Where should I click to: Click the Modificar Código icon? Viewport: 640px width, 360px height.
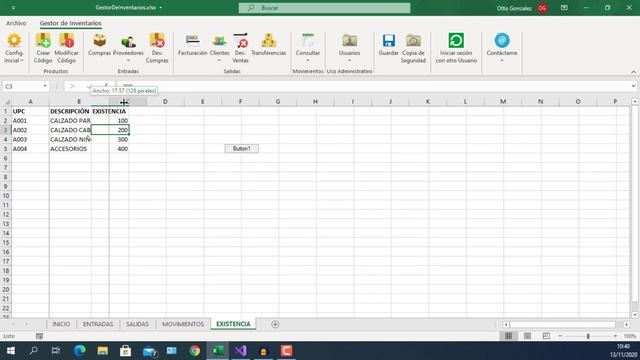pyautogui.click(x=66, y=40)
